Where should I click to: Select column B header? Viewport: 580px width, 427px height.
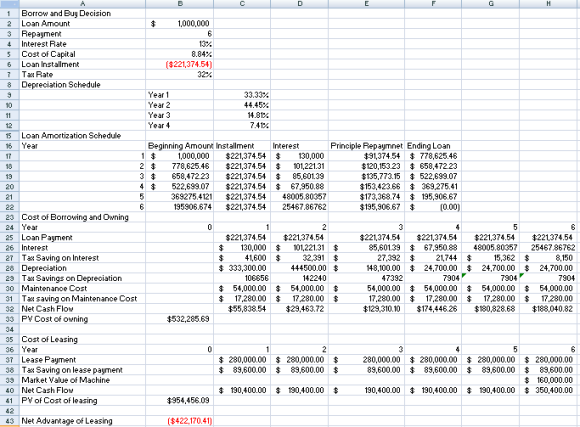click(x=179, y=4)
